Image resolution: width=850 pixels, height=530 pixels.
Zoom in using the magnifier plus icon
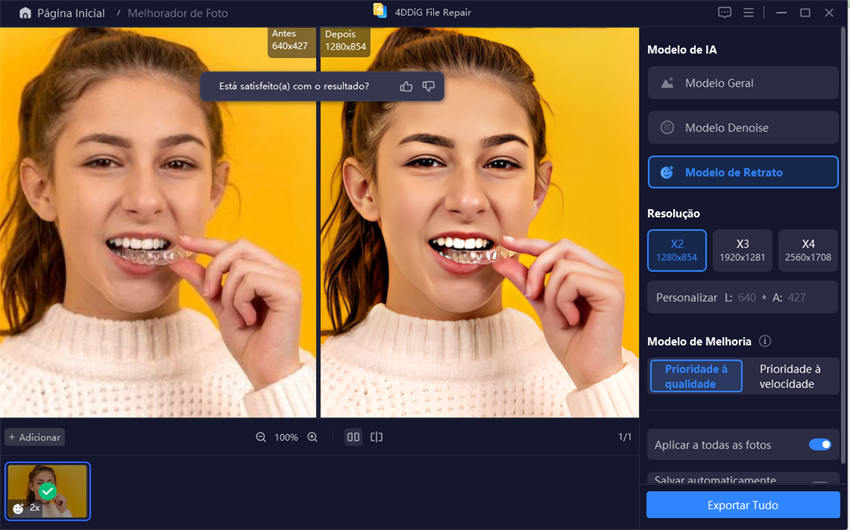(312, 437)
